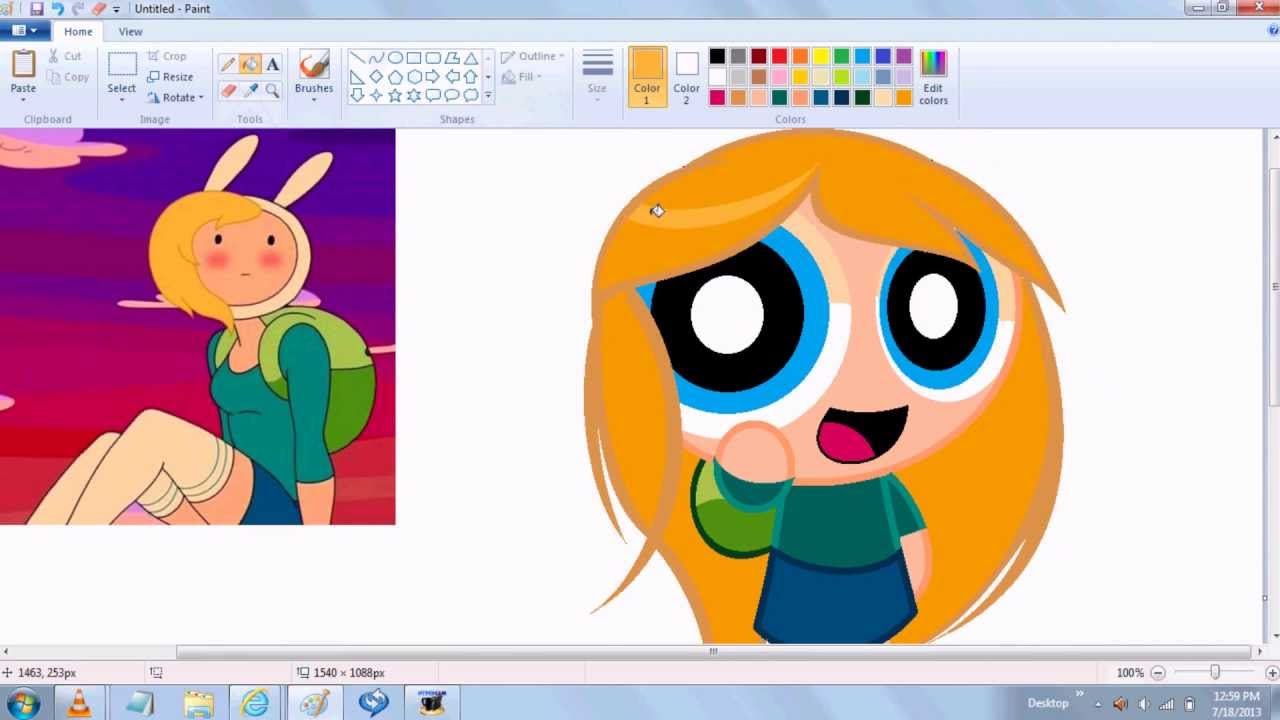The image size is (1280, 720).
Task: Open the Outline dropdown
Action: click(533, 56)
